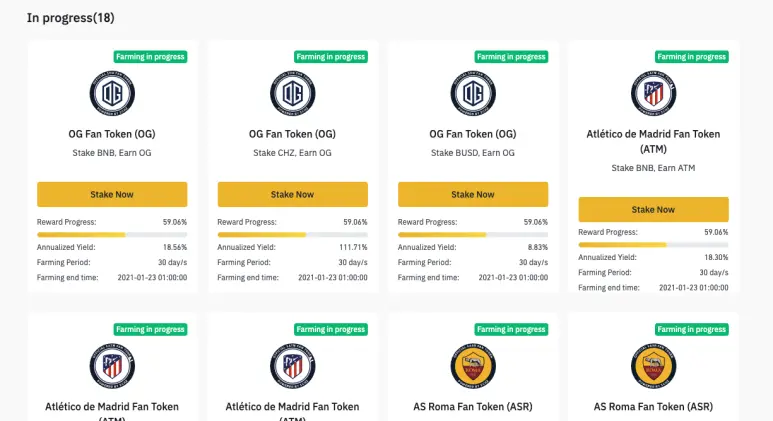Click the 'Stake CHZ, Earn OG' text
Screen dimensions: 773x421
(292, 153)
